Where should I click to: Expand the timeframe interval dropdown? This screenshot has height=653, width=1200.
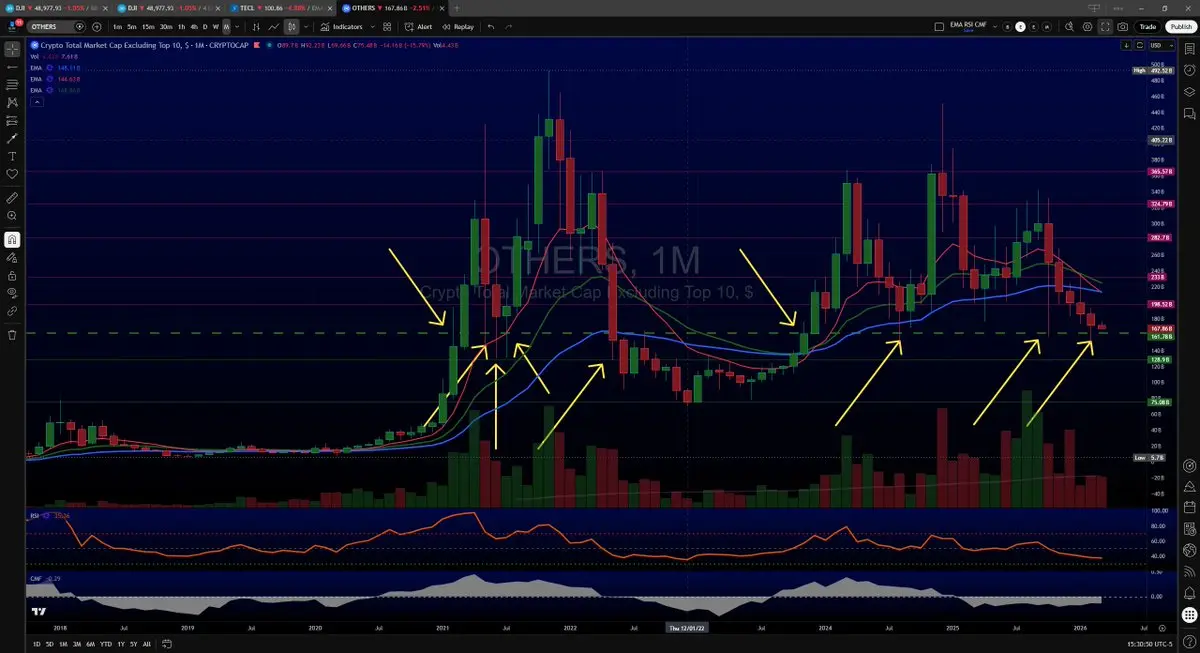pos(238,27)
